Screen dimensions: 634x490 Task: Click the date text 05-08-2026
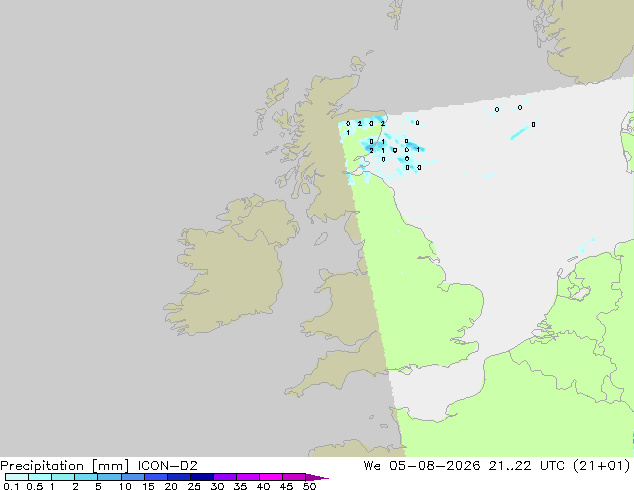click(435, 466)
